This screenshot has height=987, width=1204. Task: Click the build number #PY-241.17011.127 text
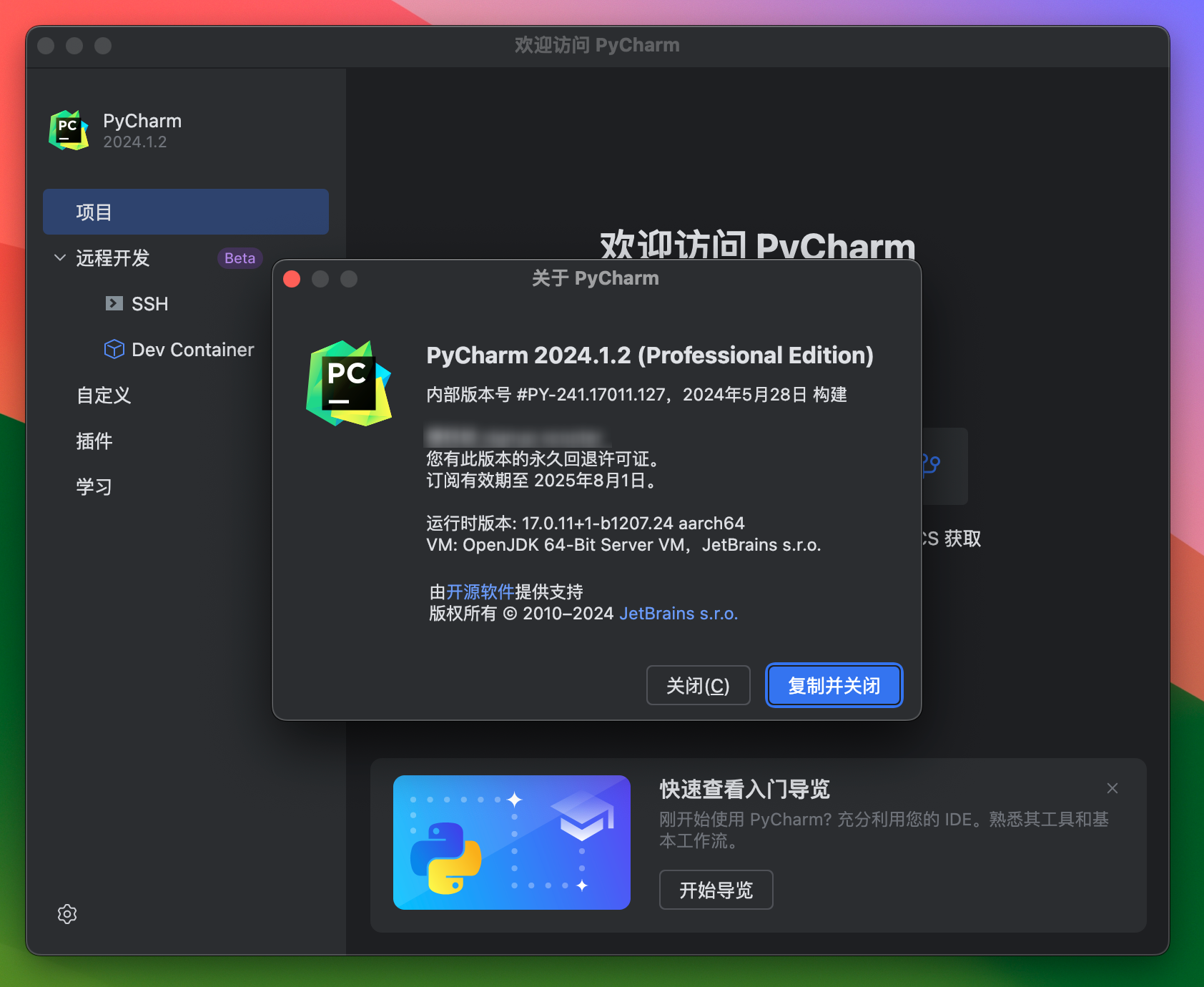coord(591,395)
